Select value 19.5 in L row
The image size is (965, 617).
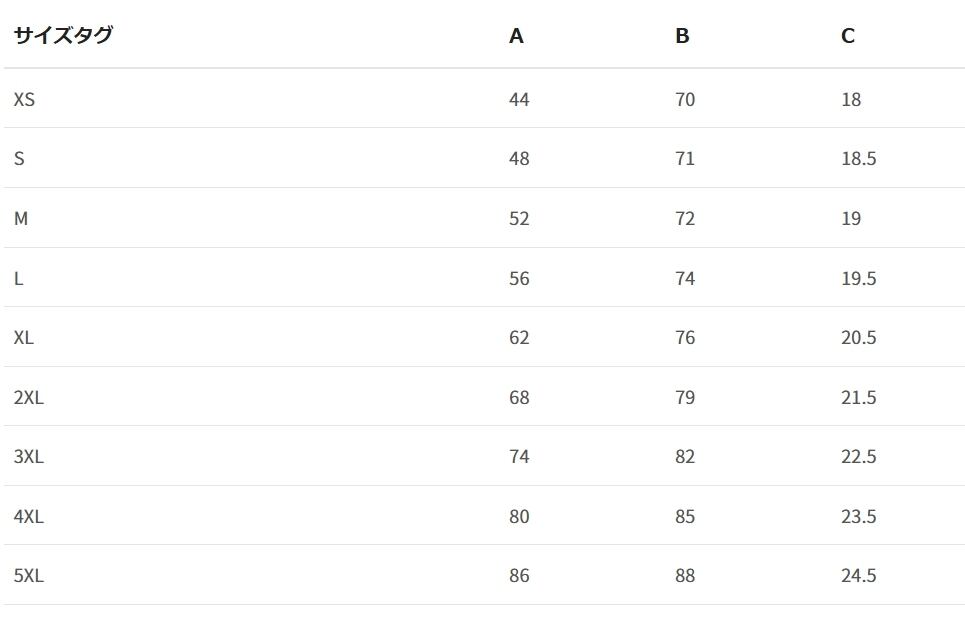[859, 279]
